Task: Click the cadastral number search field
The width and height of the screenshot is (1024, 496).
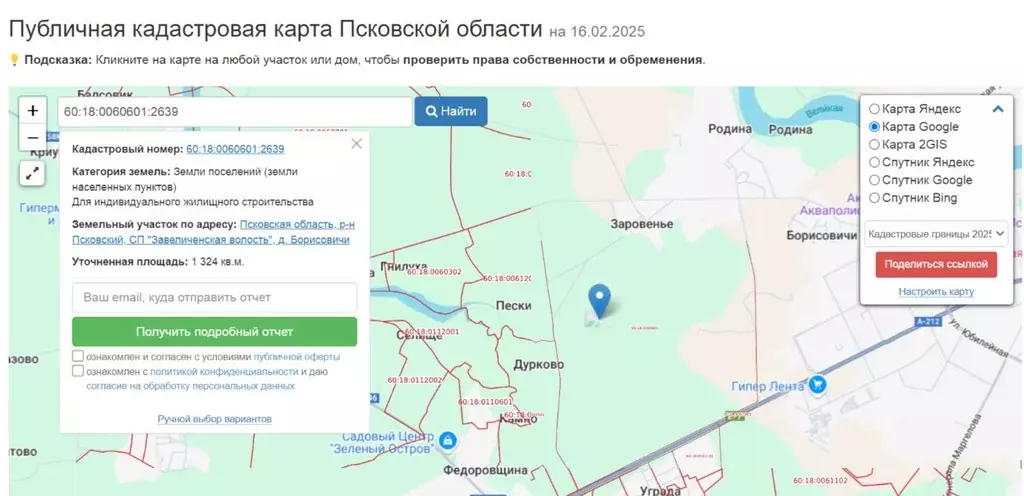Action: pyautogui.click(x=235, y=112)
